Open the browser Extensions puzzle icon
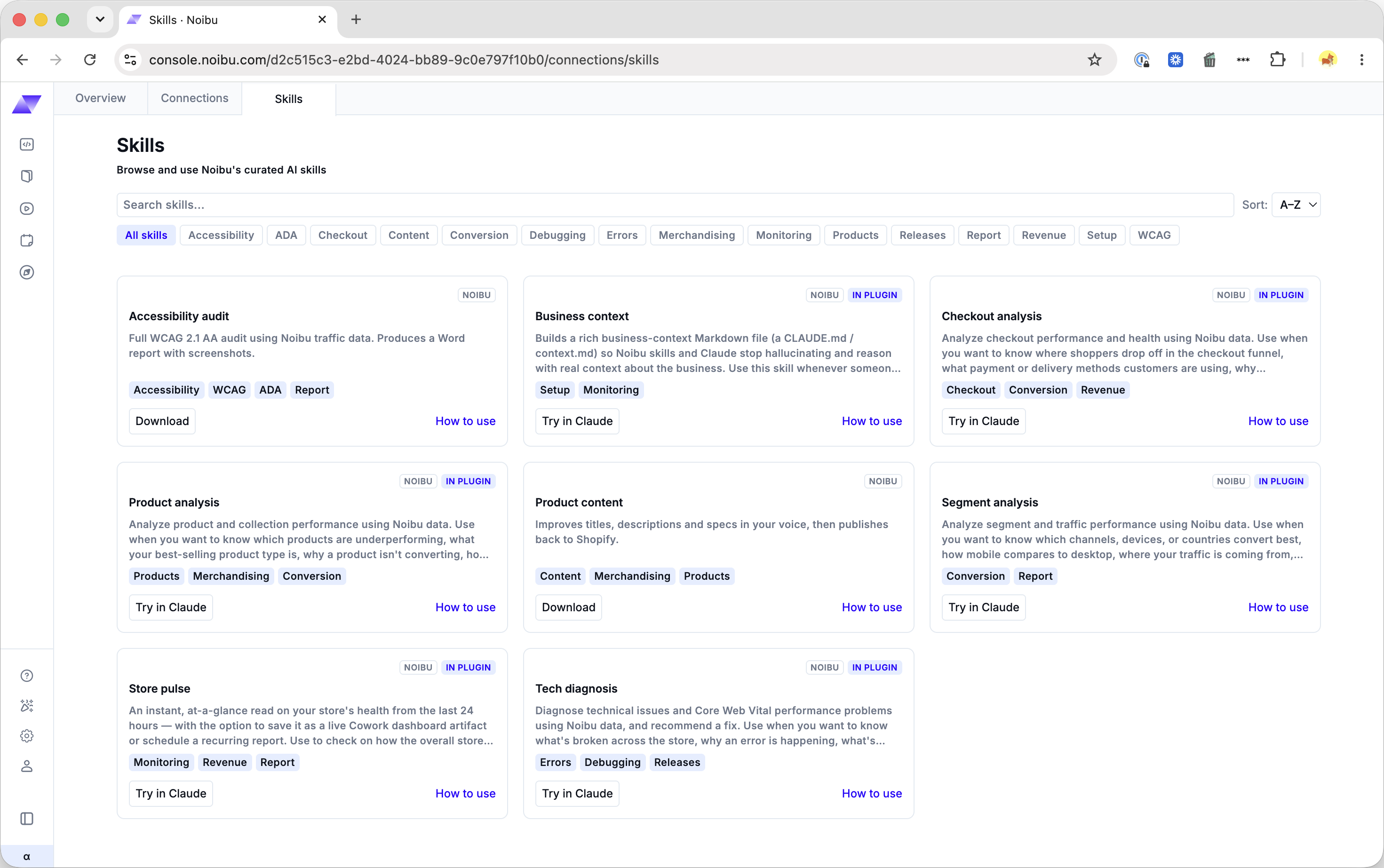This screenshot has height=868, width=1384. click(x=1277, y=60)
